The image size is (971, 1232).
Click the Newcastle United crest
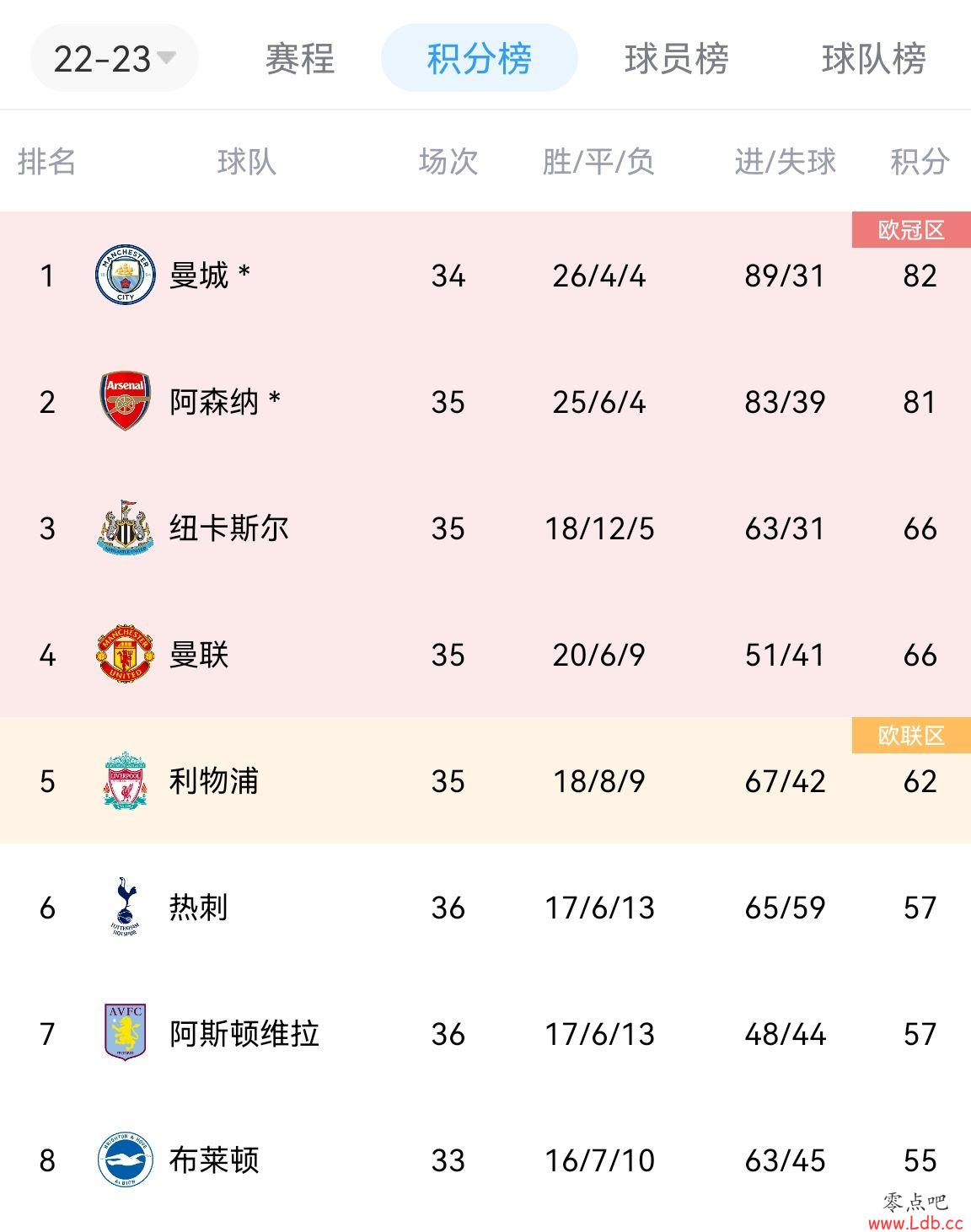125,528
